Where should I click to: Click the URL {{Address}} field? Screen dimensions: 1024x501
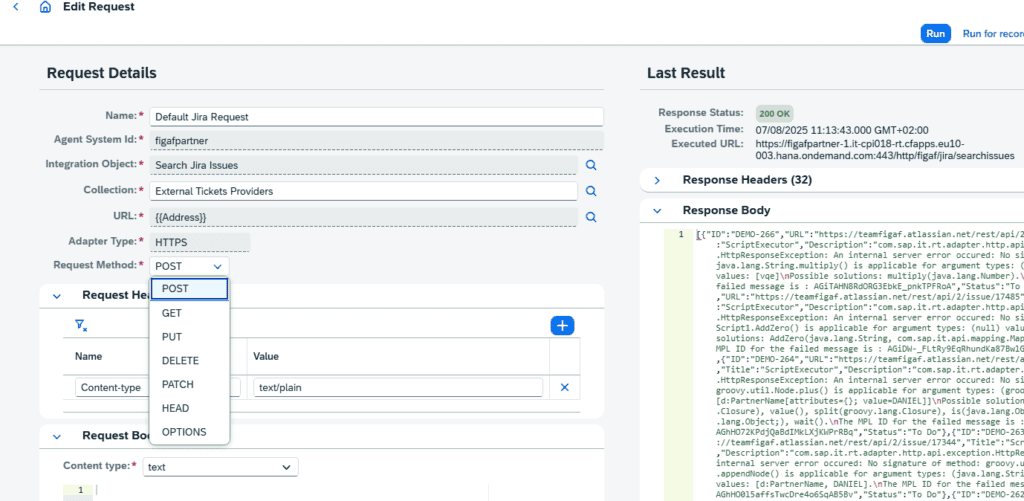(x=363, y=217)
